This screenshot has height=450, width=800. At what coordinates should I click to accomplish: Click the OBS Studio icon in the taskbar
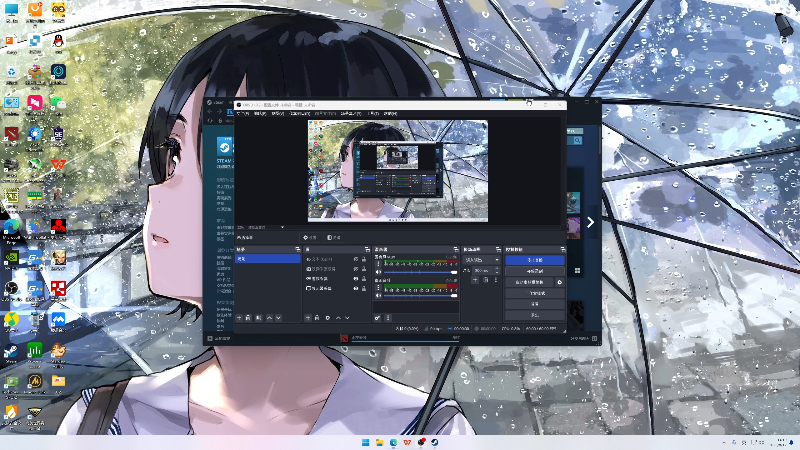[x=421, y=442]
